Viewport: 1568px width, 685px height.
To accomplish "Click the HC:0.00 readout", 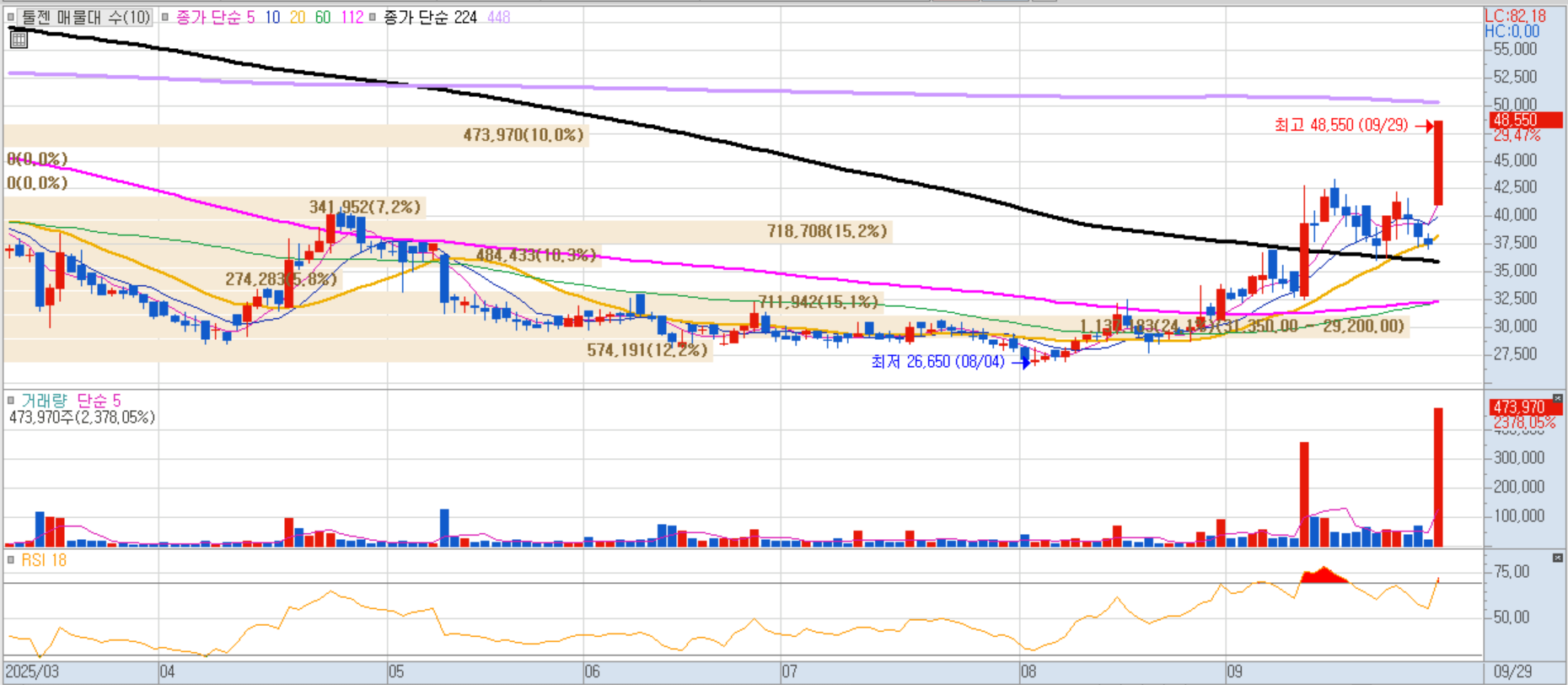I will point(1512,31).
